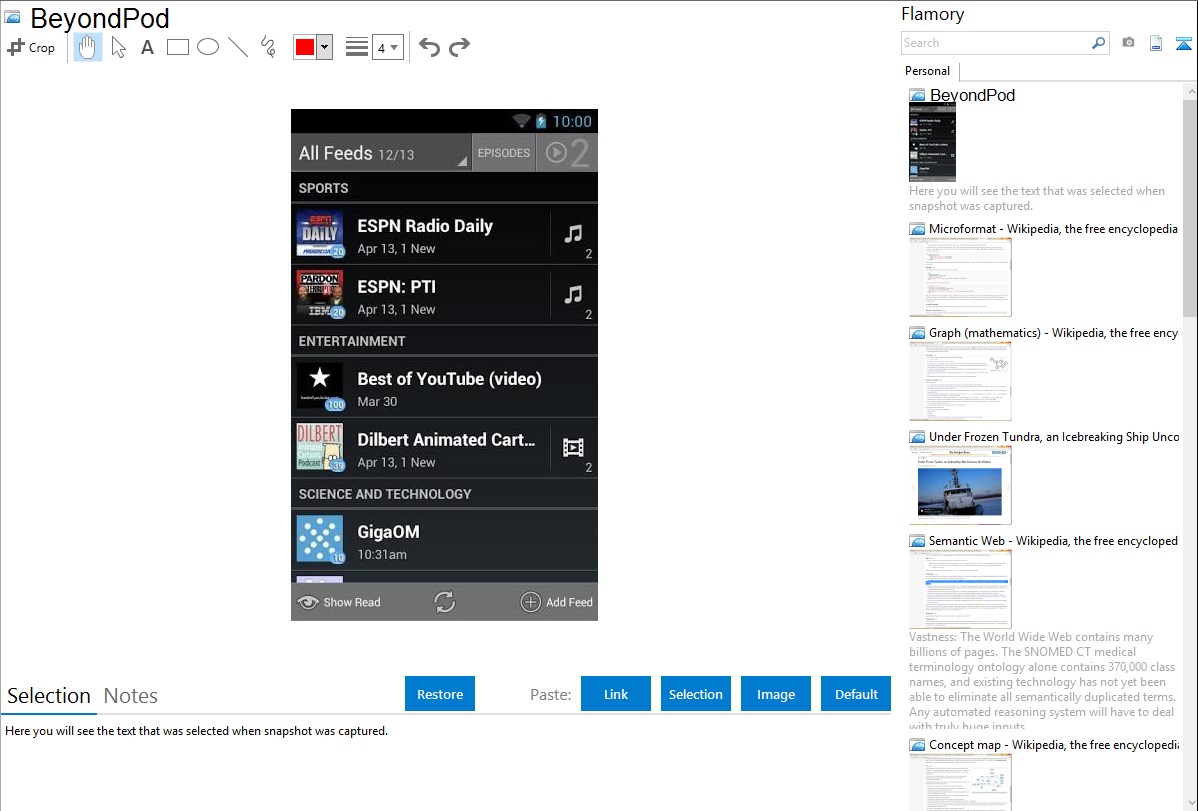Click the line thickness icon
Screen dimensions: 1198x811
(357, 47)
